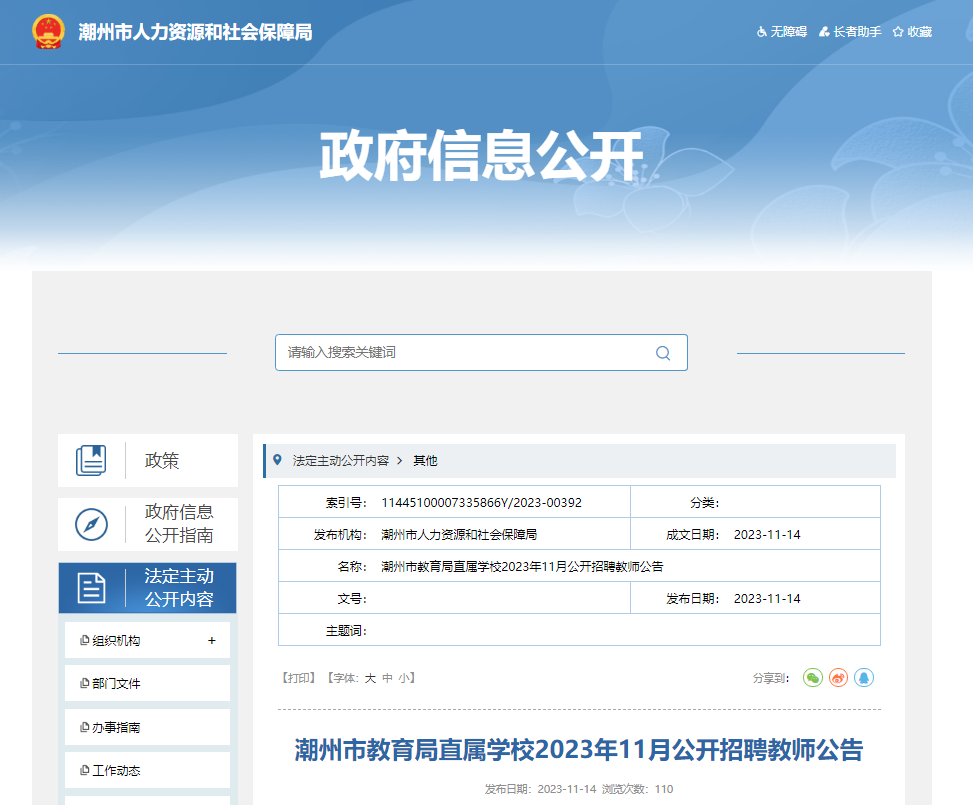Share to Weibo icon
973x805 pixels.
(x=838, y=677)
